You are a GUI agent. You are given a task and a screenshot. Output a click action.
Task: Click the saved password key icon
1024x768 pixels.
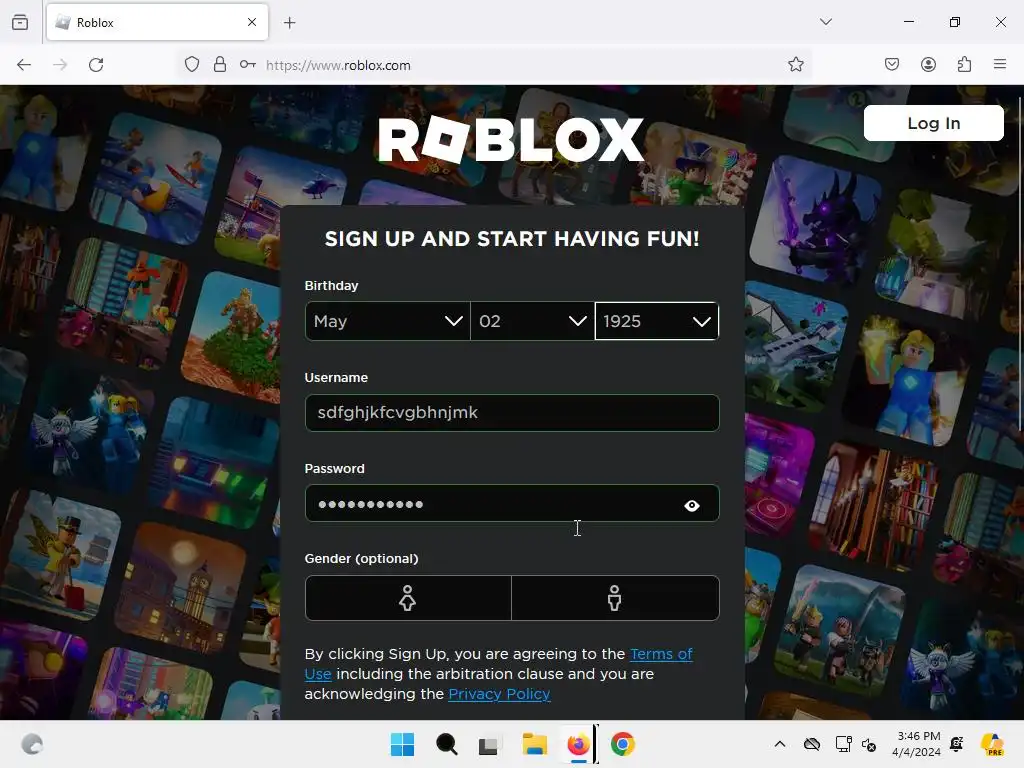(248, 65)
